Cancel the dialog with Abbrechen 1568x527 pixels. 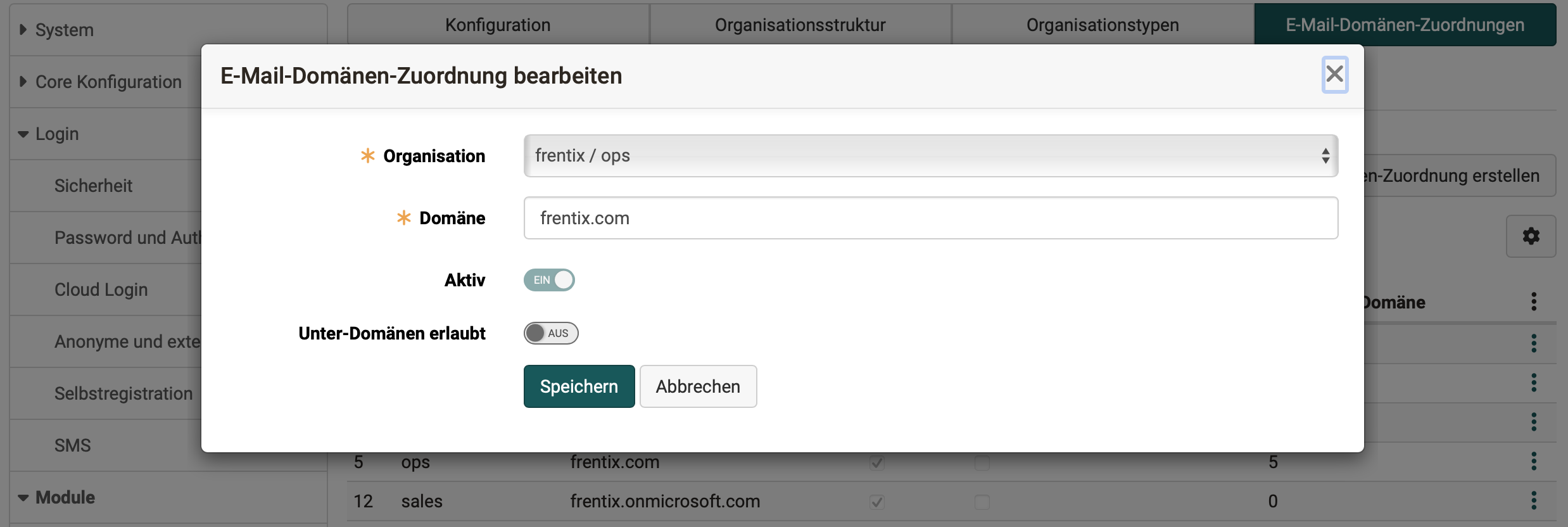(698, 386)
